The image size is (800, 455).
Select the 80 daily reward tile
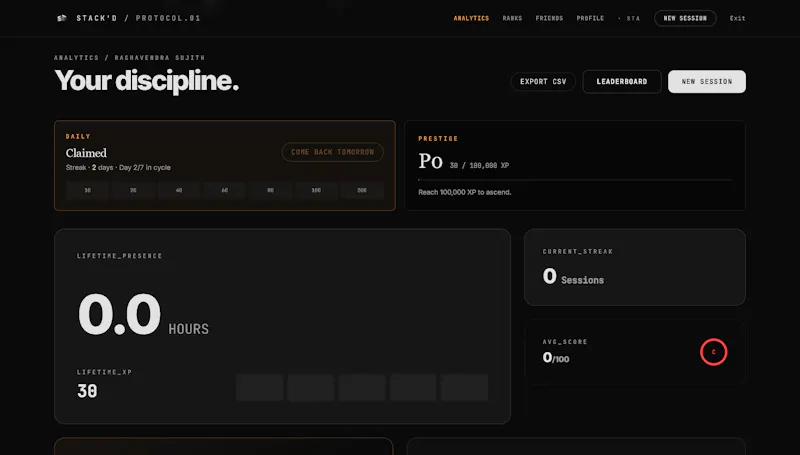270,190
